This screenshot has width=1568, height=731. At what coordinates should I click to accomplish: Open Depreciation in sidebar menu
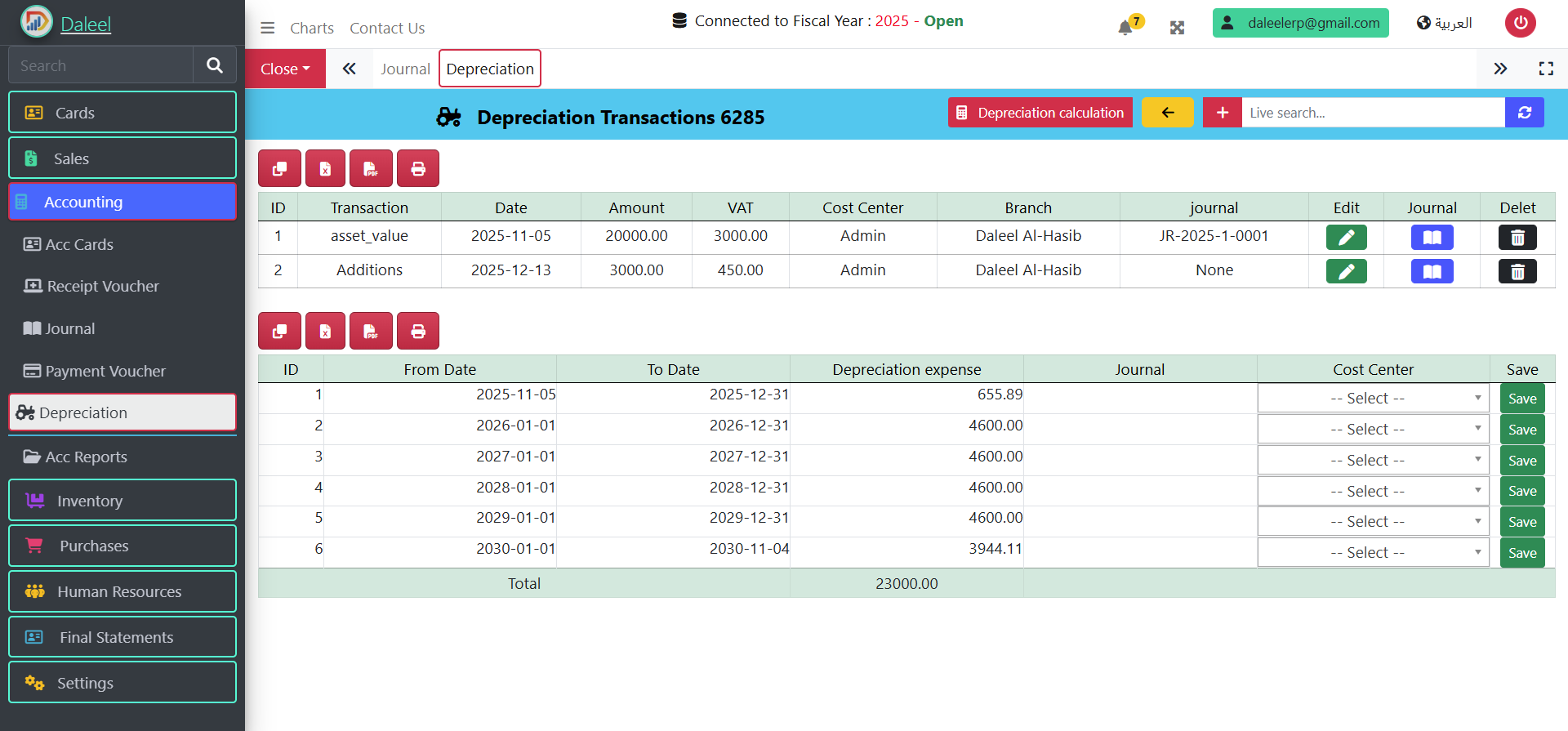(x=122, y=412)
